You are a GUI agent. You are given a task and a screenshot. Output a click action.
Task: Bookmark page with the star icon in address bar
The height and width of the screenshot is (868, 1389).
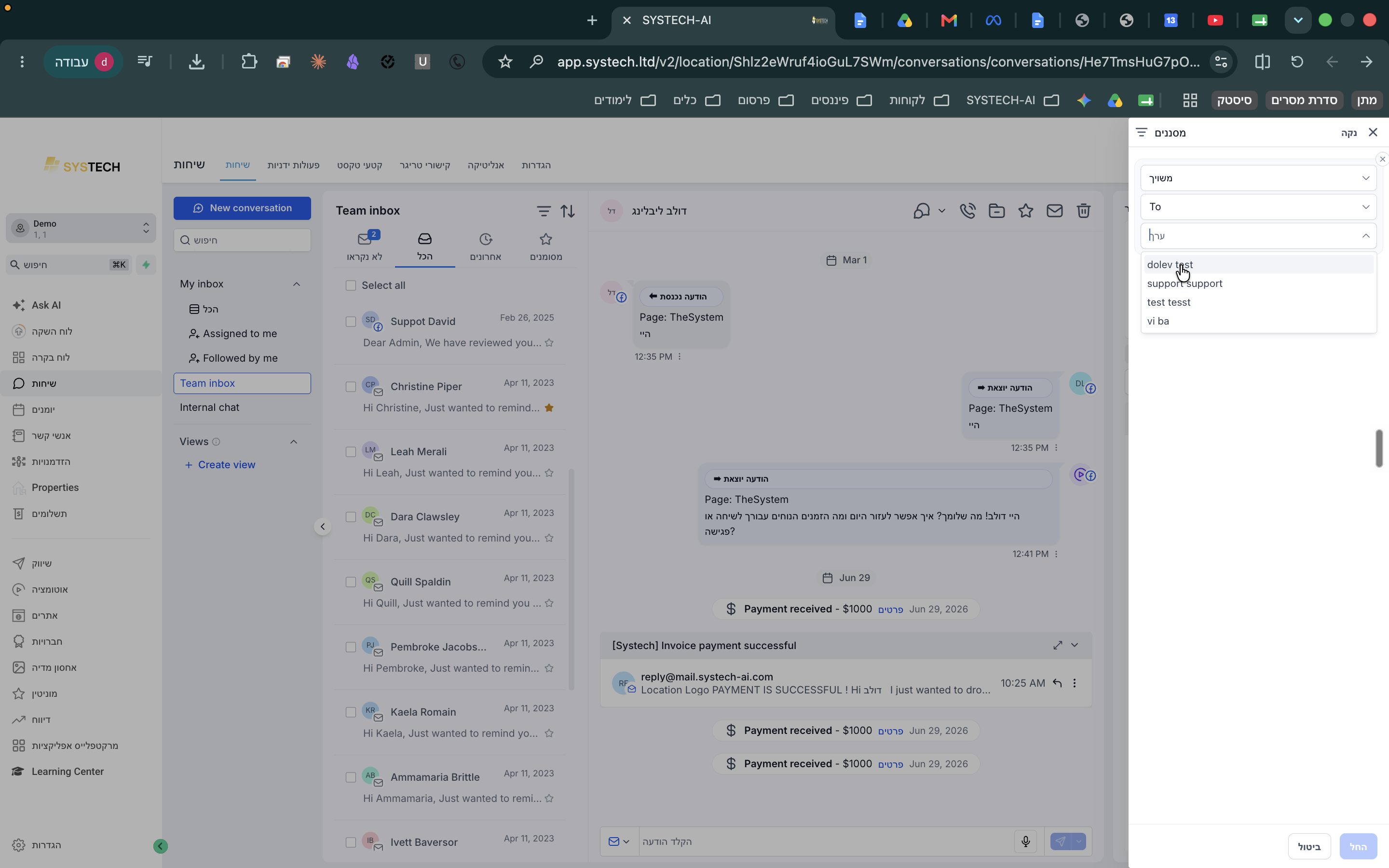click(505, 61)
